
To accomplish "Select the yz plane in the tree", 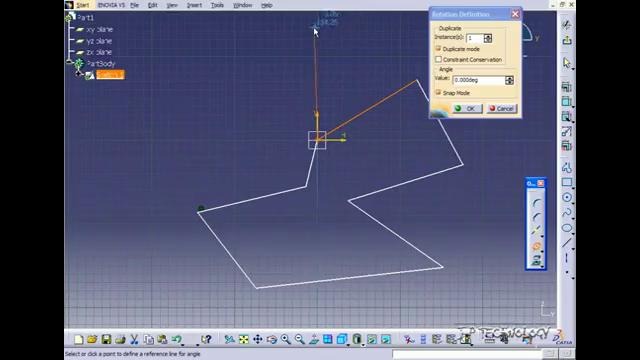I will click(99, 41).
